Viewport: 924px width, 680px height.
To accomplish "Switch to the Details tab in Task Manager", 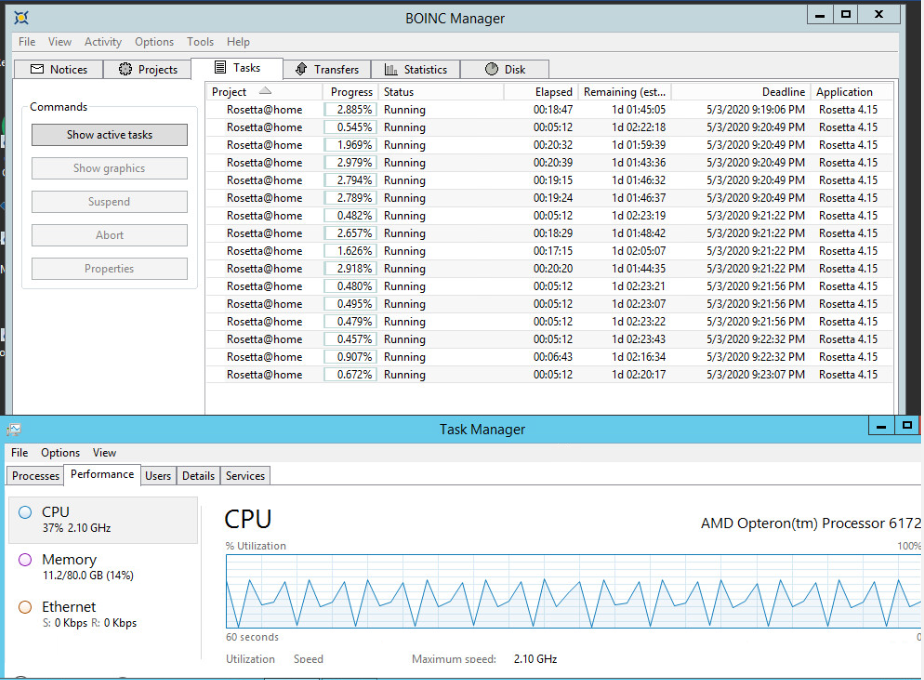I will pos(198,476).
